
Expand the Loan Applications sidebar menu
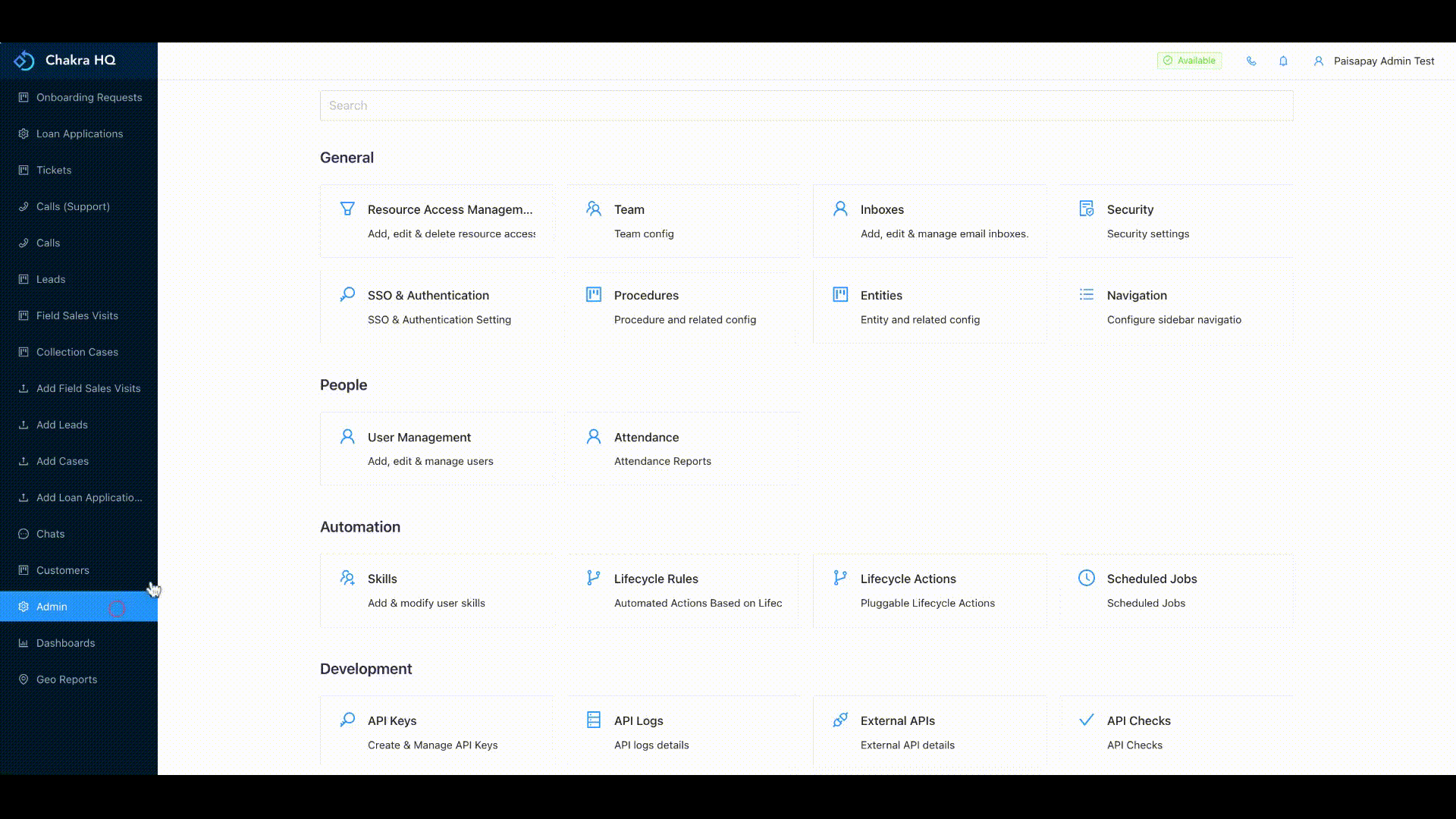[79, 133]
